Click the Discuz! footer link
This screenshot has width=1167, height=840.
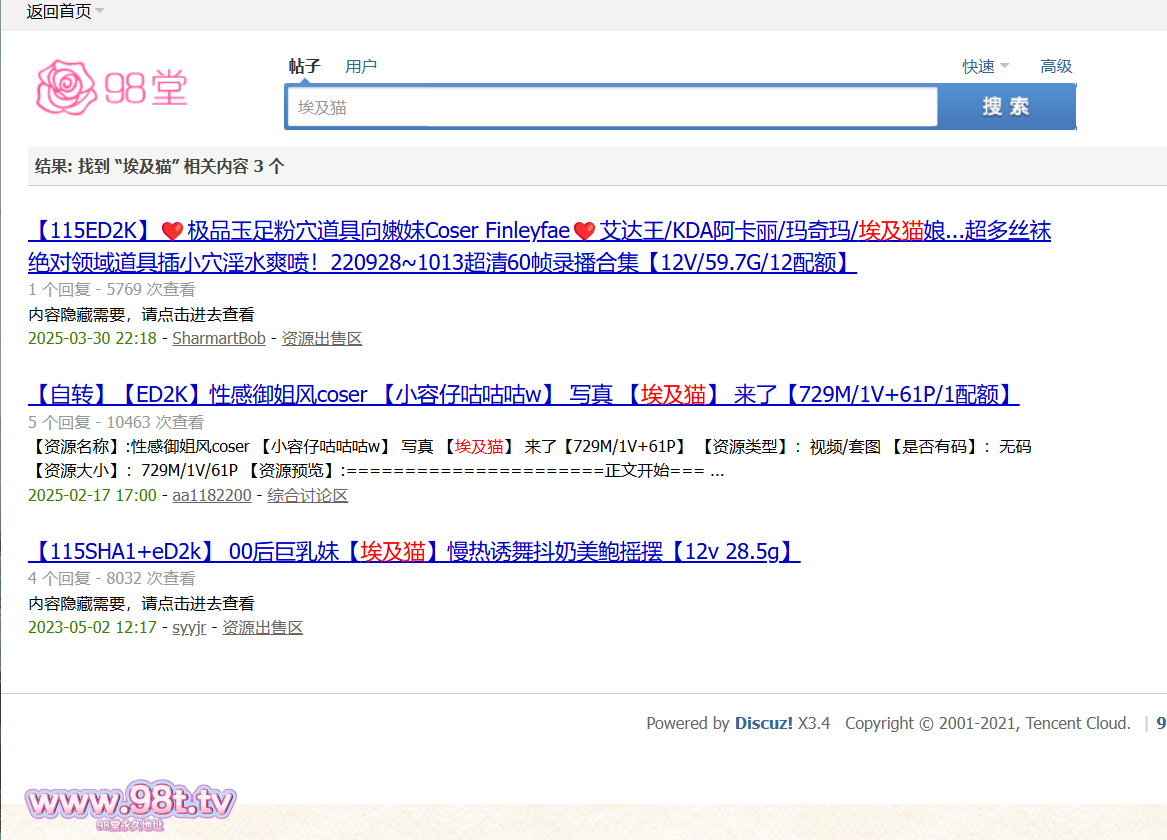point(764,723)
